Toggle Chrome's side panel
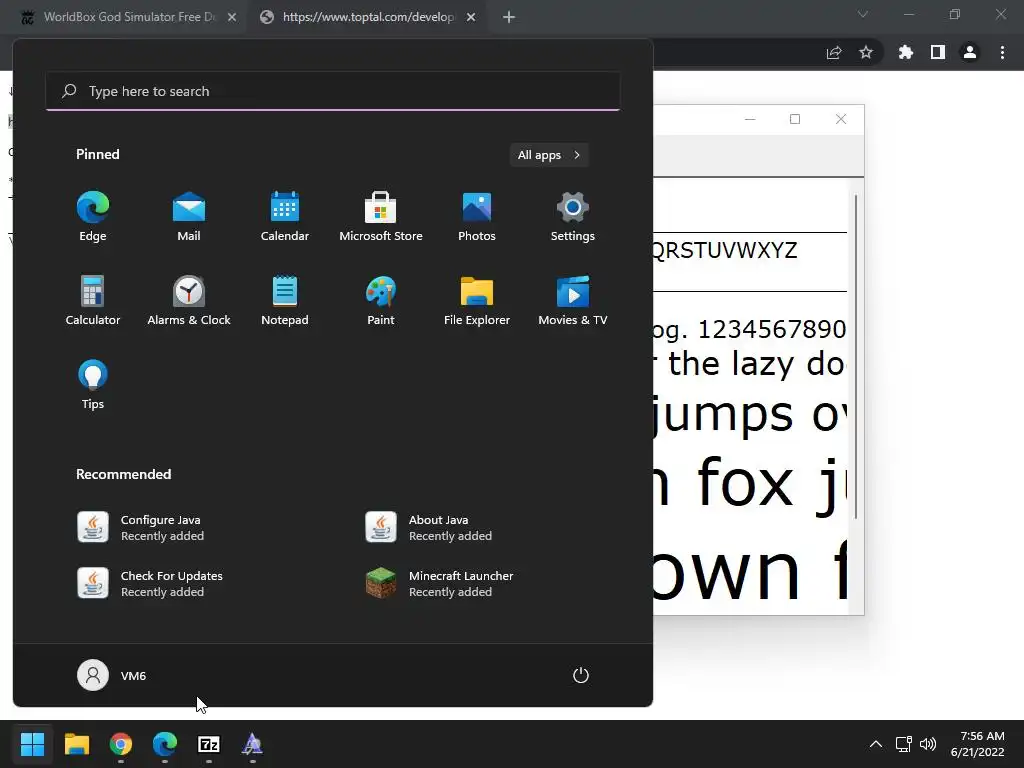The image size is (1024, 768). click(x=938, y=53)
